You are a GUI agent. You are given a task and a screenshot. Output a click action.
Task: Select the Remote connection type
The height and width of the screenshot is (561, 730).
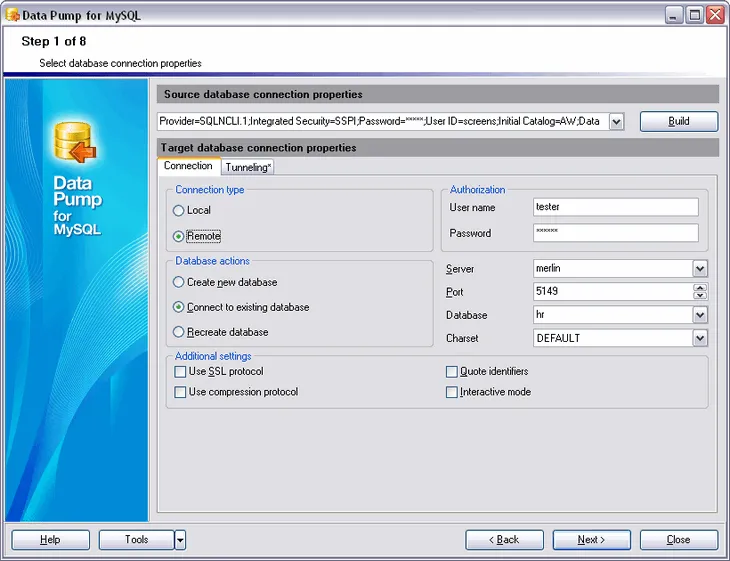pos(178,237)
